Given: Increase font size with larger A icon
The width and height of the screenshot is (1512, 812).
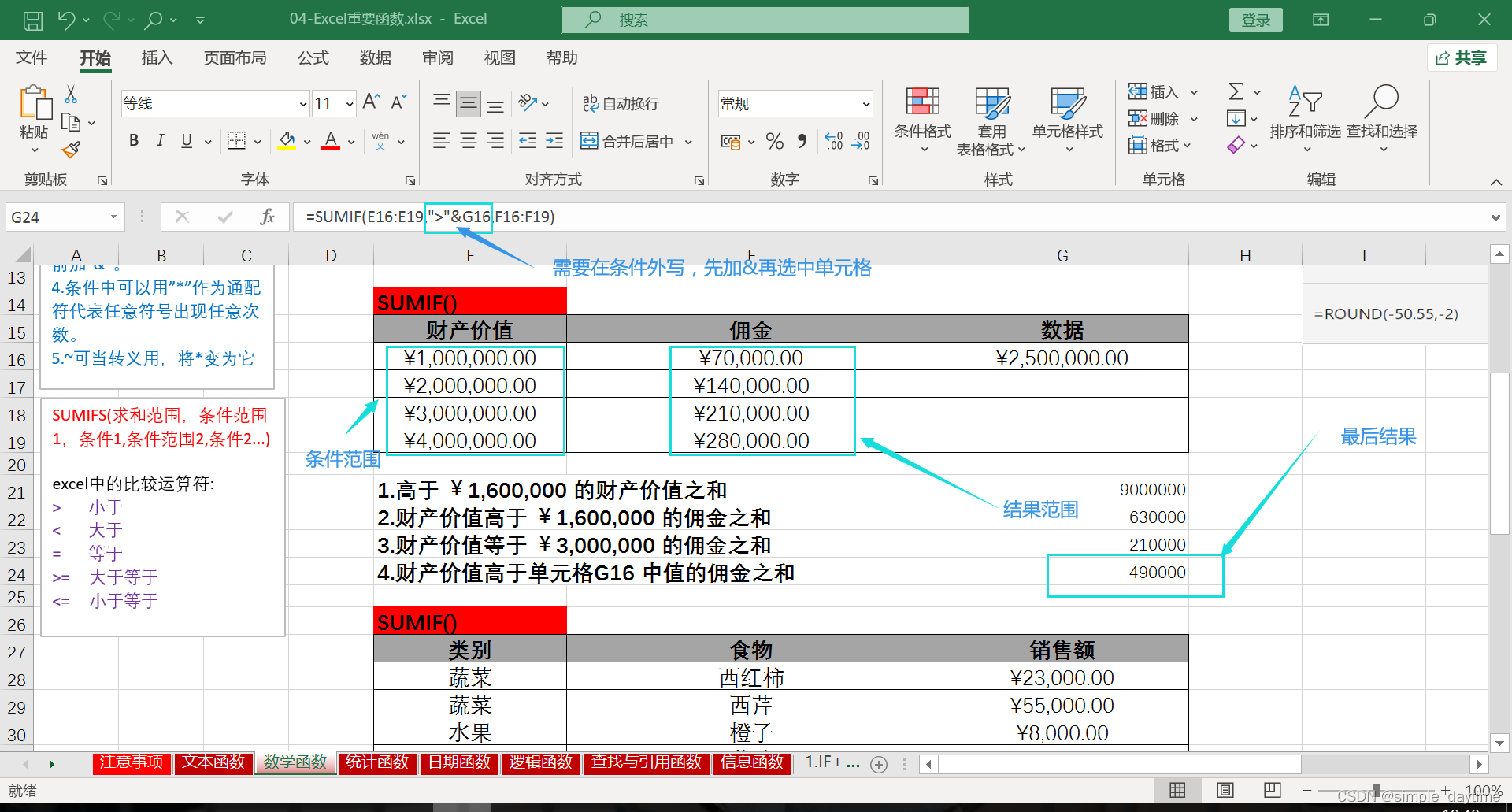Looking at the screenshot, I should pyautogui.click(x=371, y=102).
